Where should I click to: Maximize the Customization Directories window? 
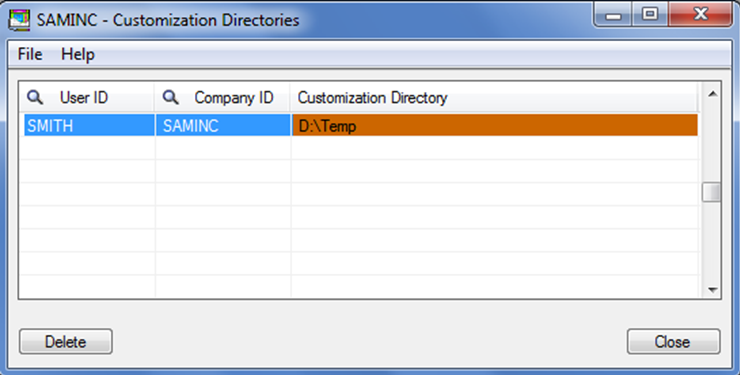coord(650,16)
